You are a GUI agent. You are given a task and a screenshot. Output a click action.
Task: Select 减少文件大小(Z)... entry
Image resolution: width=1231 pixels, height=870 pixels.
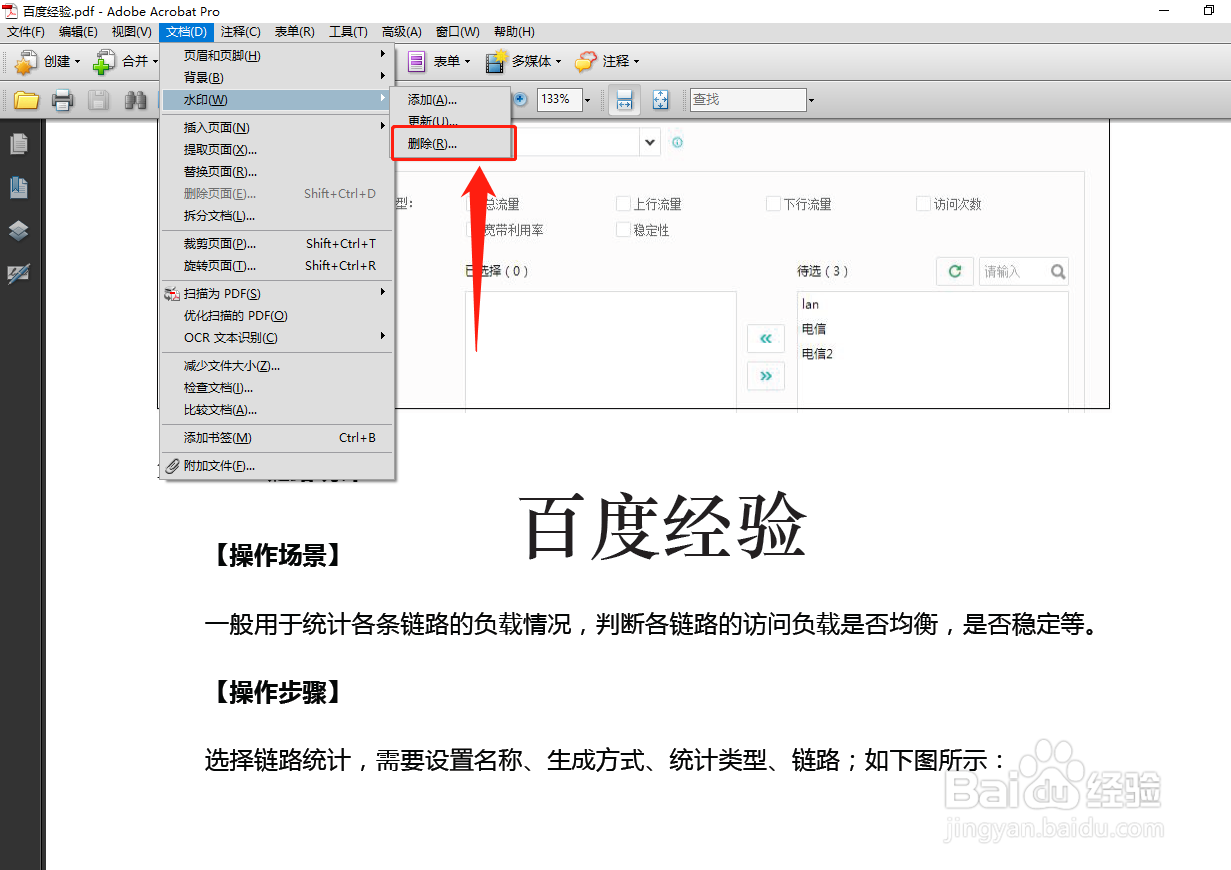pos(277,365)
